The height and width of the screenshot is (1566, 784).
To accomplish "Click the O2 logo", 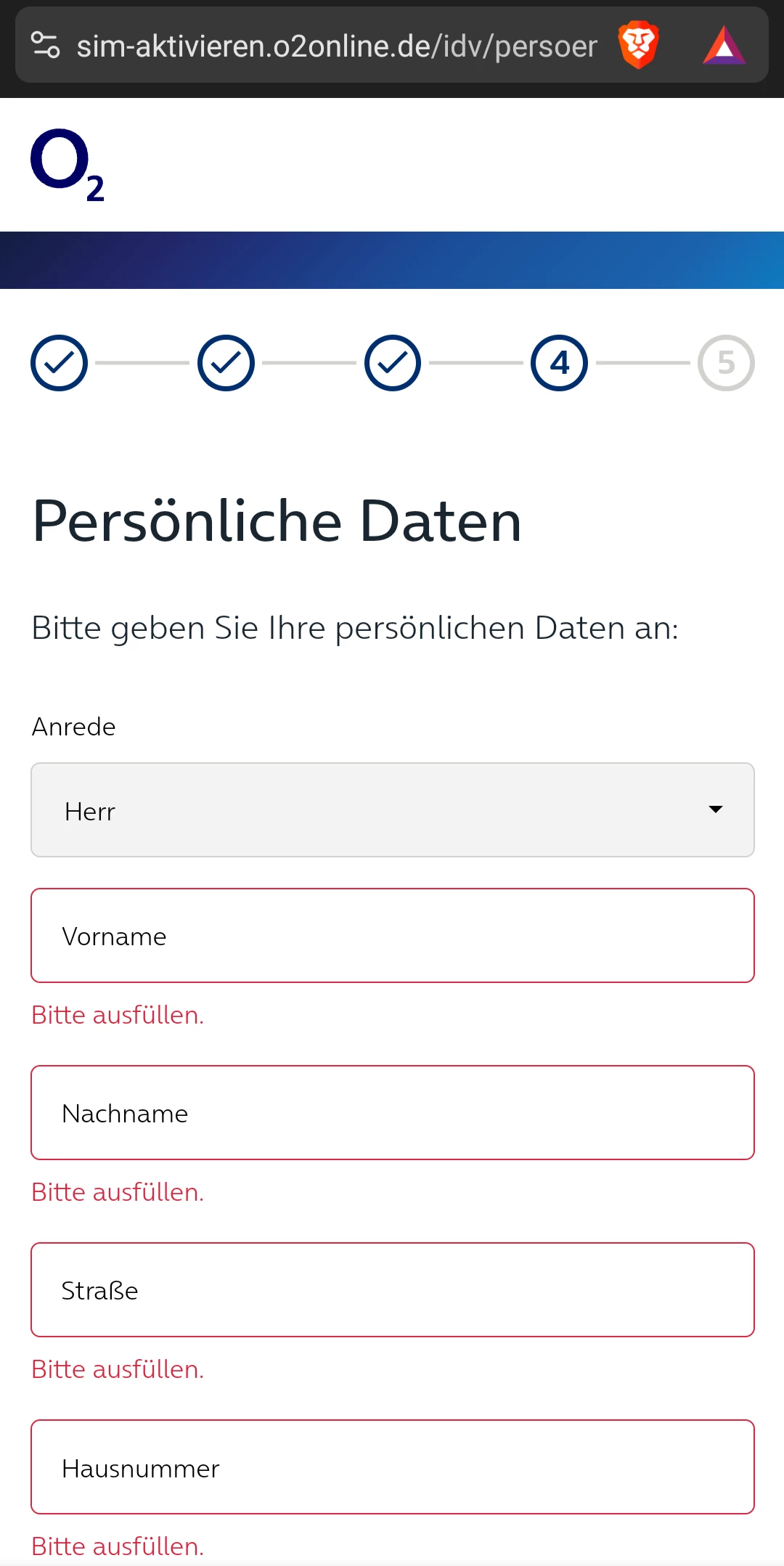I will pyautogui.click(x=67, y=165).
